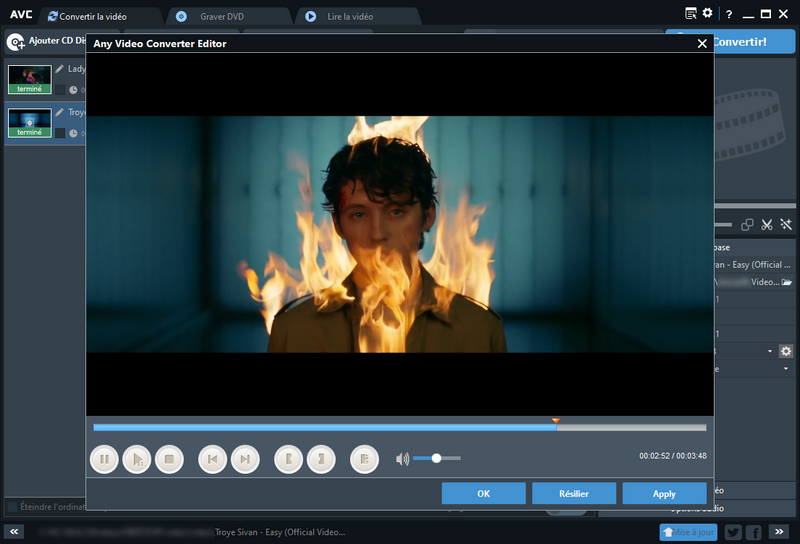Mute the speaker volume icon
This screenshot has height=544, width=800.
(x=403, y=459)
